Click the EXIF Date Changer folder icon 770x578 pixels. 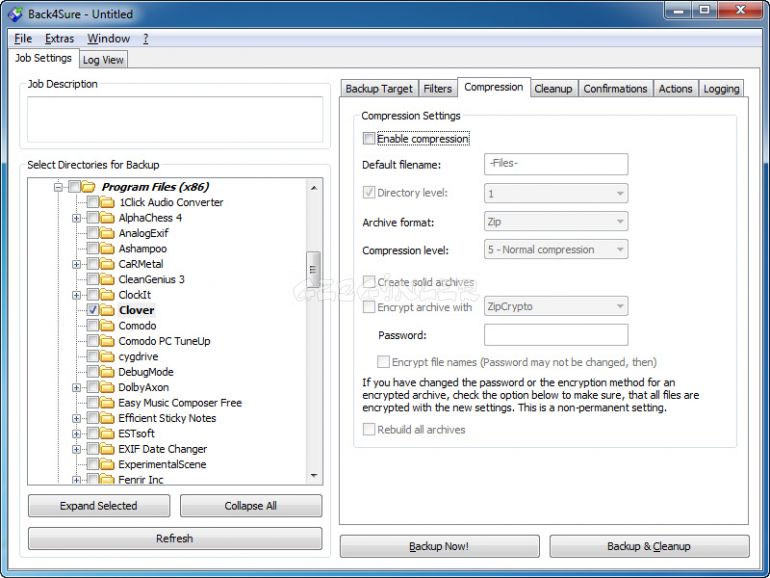108,449
